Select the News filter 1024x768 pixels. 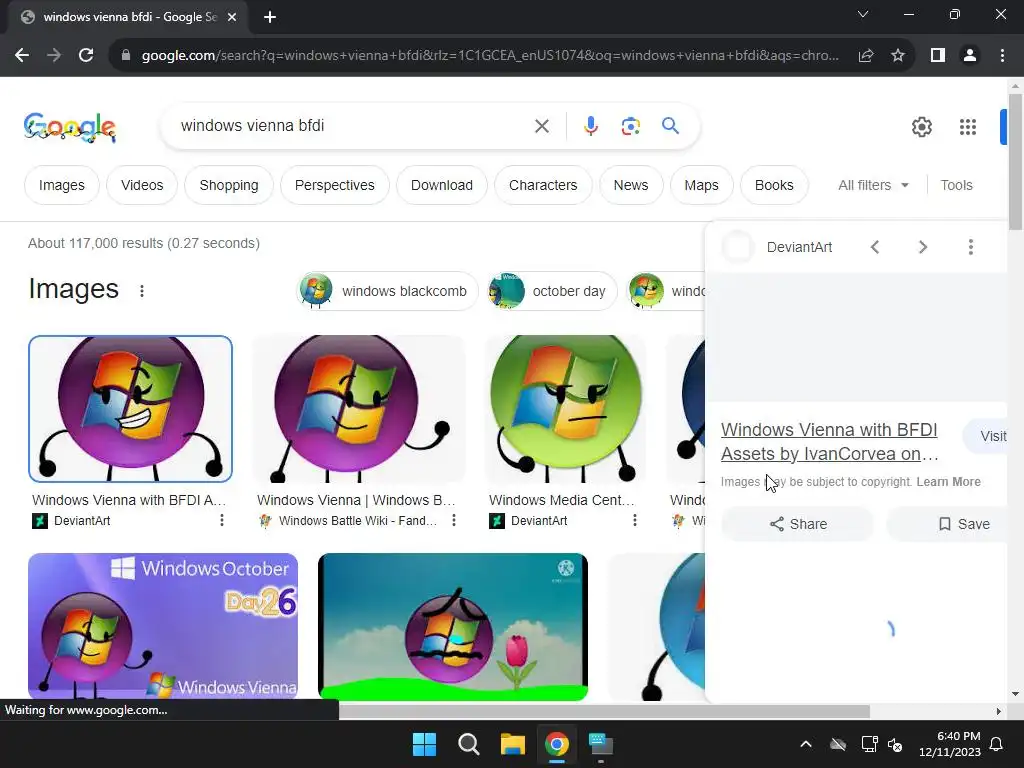[x=630, y=185]
